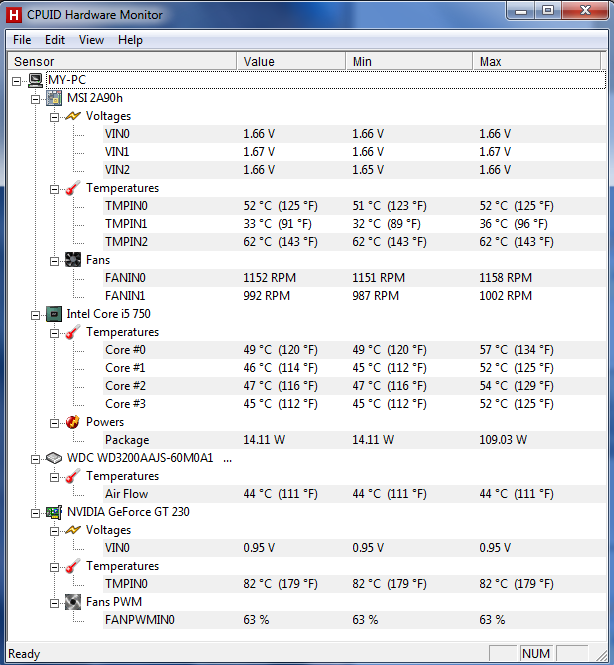Select the TMPIN2 temperature row
This screenshot has width=614, height=665.
(354, 242)
